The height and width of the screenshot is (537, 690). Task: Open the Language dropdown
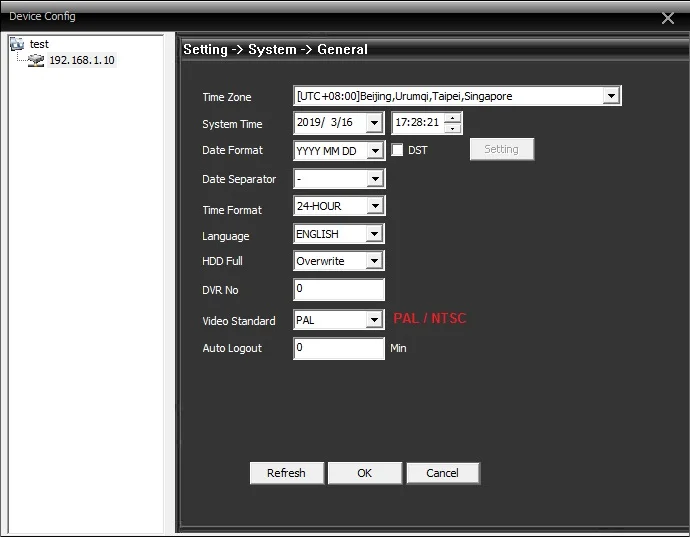375,234
